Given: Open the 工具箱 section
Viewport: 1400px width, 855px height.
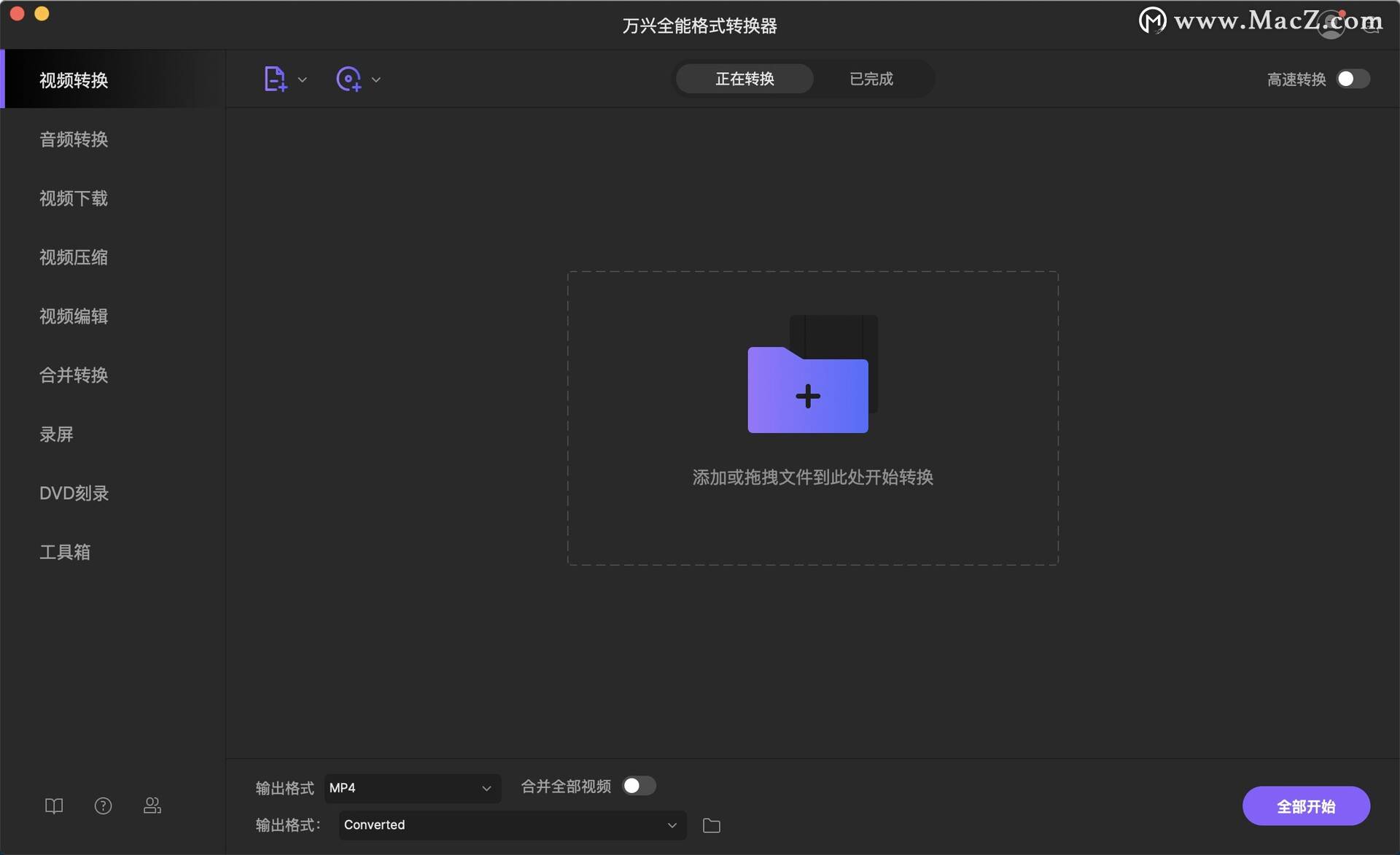Looking at the screenshot, I should point(65,551).
